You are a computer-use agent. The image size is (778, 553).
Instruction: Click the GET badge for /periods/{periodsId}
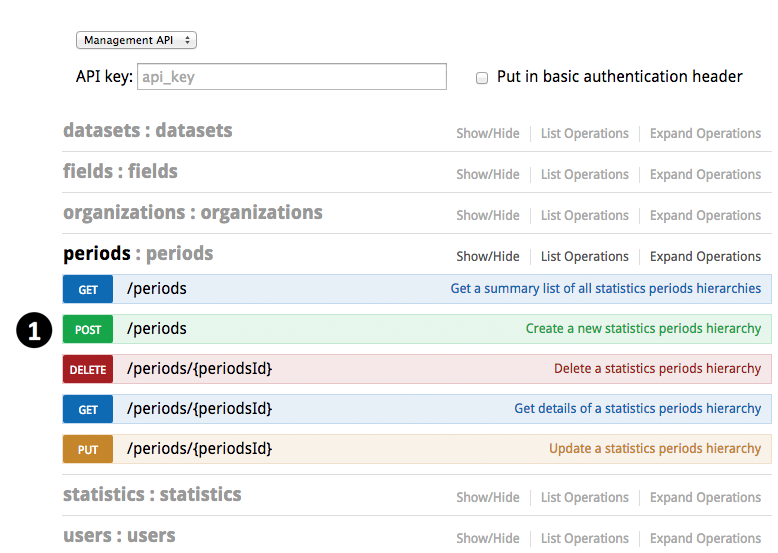88,410
